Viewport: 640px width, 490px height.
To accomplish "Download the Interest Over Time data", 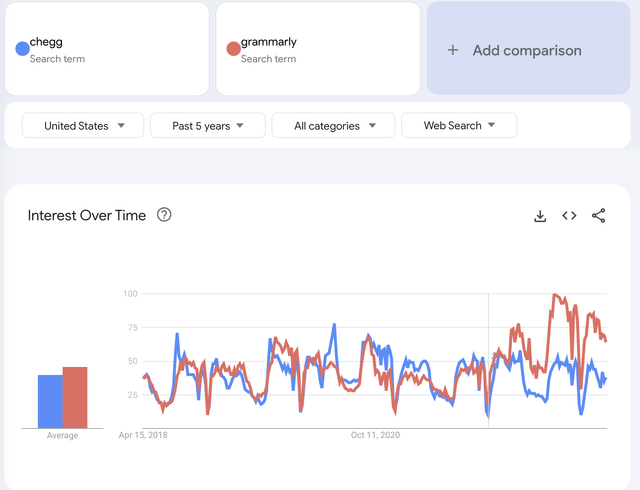I will pyautogui.click(x=540, y=216).
